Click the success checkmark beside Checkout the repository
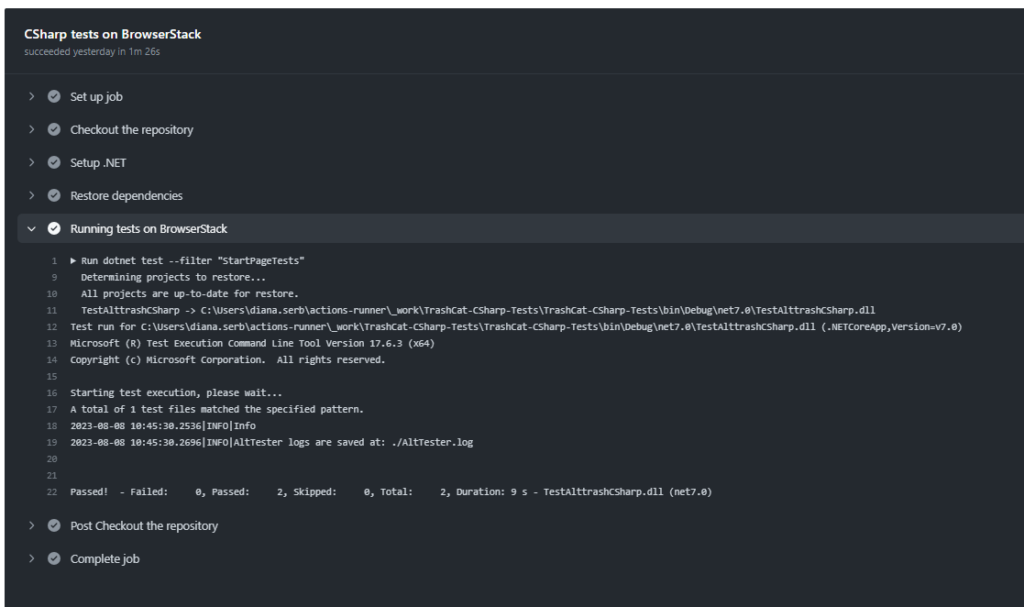This screenshot has height=607, width=1024. point(54,129)
